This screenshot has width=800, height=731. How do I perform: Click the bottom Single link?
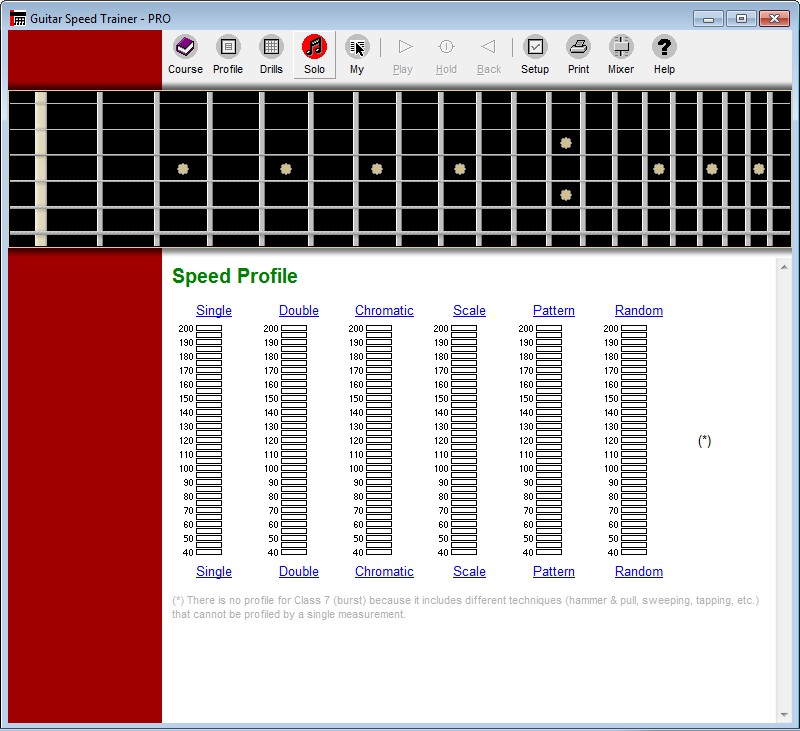tap(214, 571)
